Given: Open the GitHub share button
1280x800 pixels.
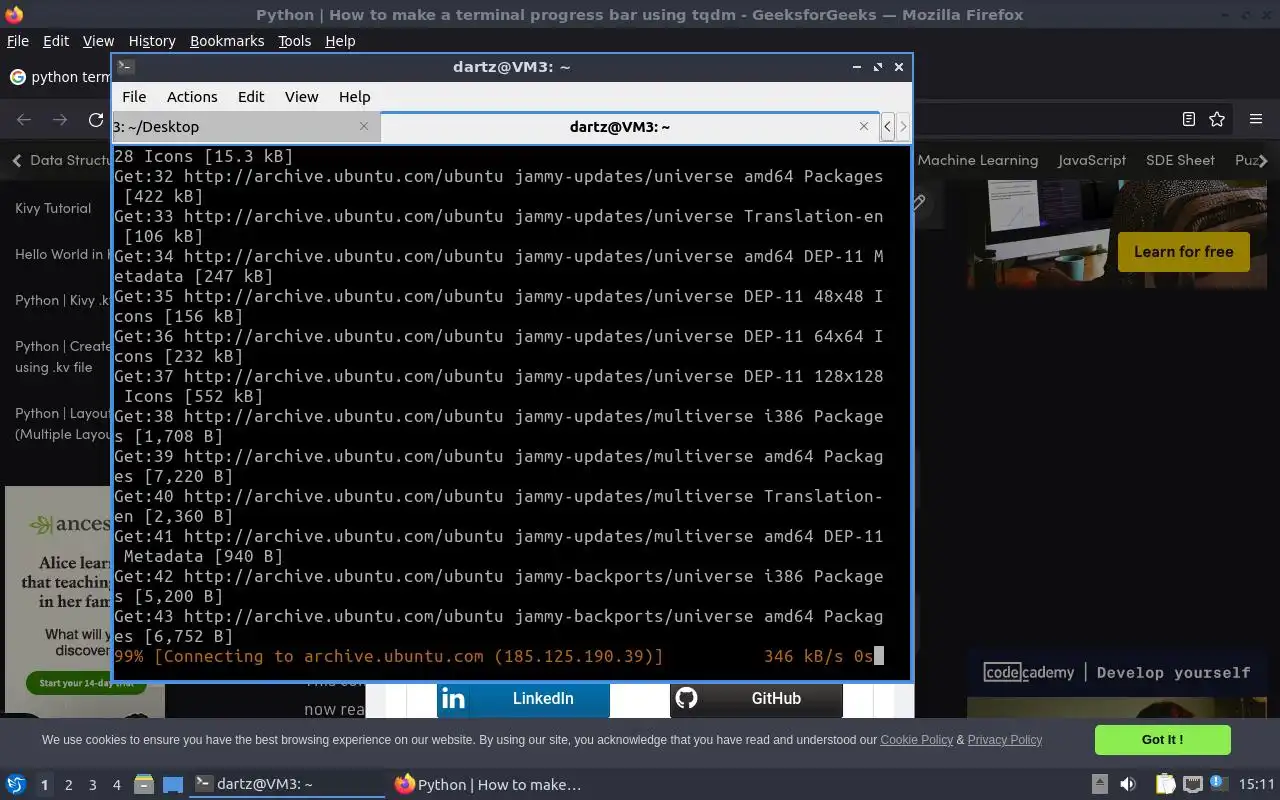Looking at the screenshot, I should tap(756, 699).
